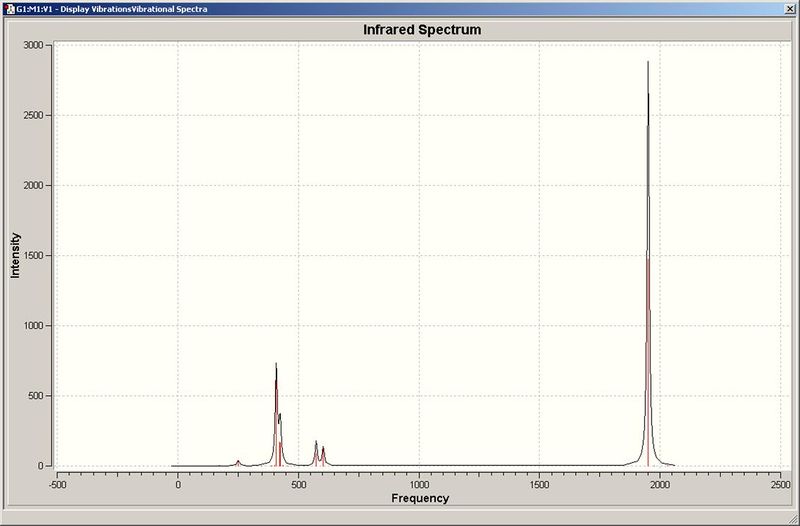Close the Vibrational Spectra window
This screenshot has height=526, width=800.
pos(790,9)
